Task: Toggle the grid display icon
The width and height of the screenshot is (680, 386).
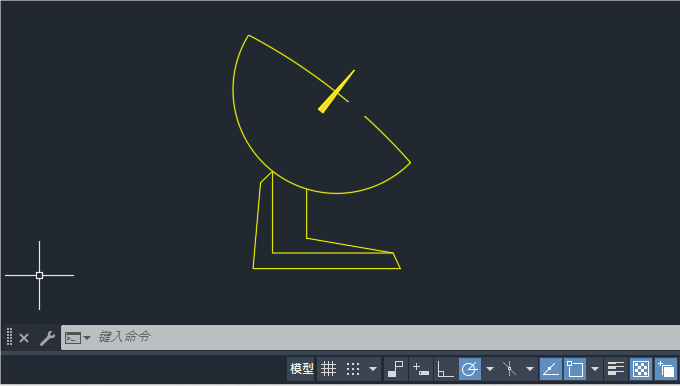Action: tap(328, 369)
